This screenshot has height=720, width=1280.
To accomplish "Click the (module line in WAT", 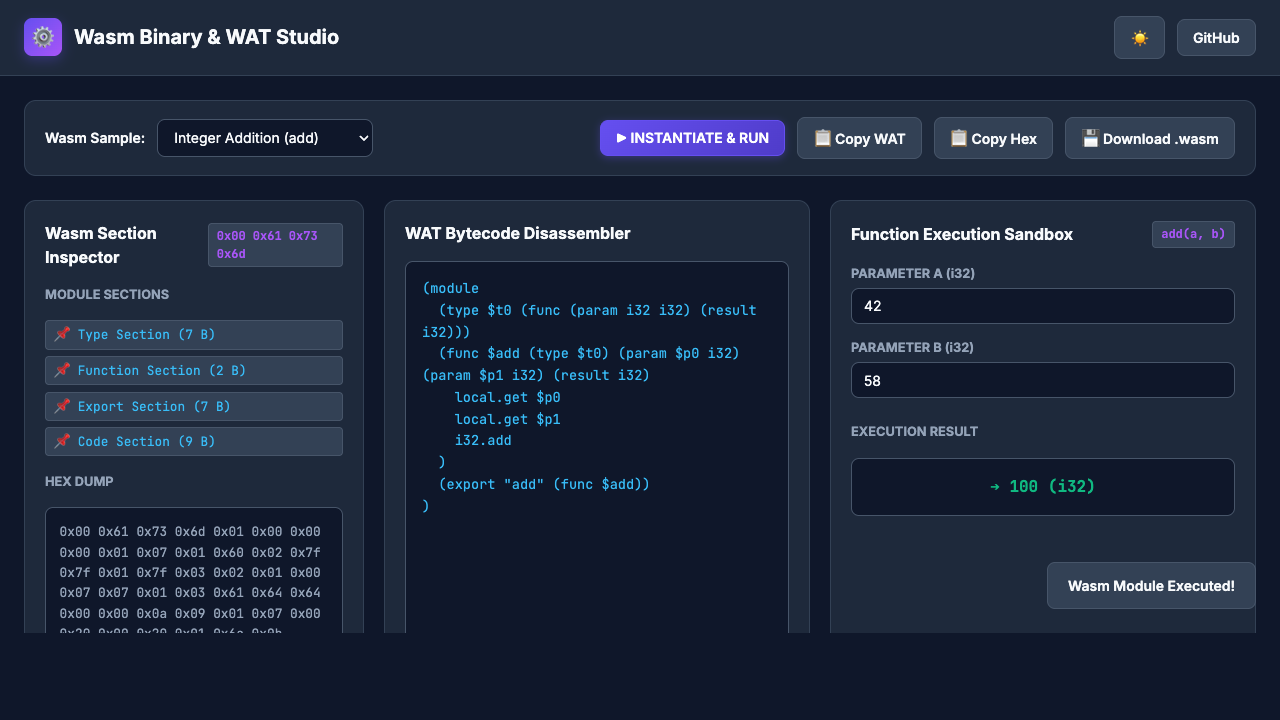I will pos(450,288).
